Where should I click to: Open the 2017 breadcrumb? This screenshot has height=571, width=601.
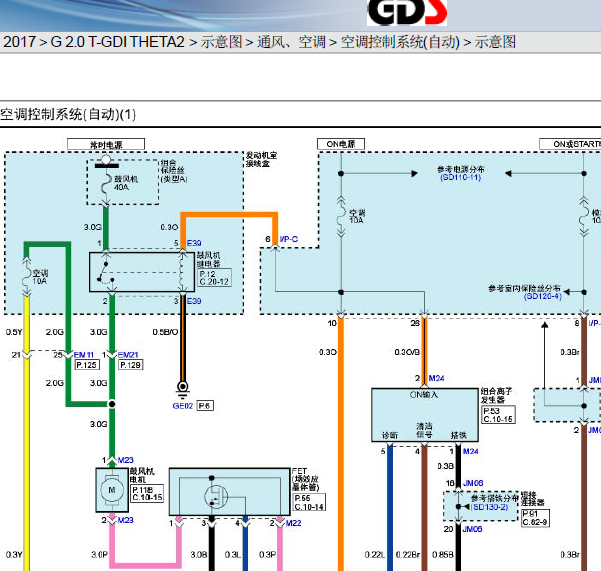(19, 42)
